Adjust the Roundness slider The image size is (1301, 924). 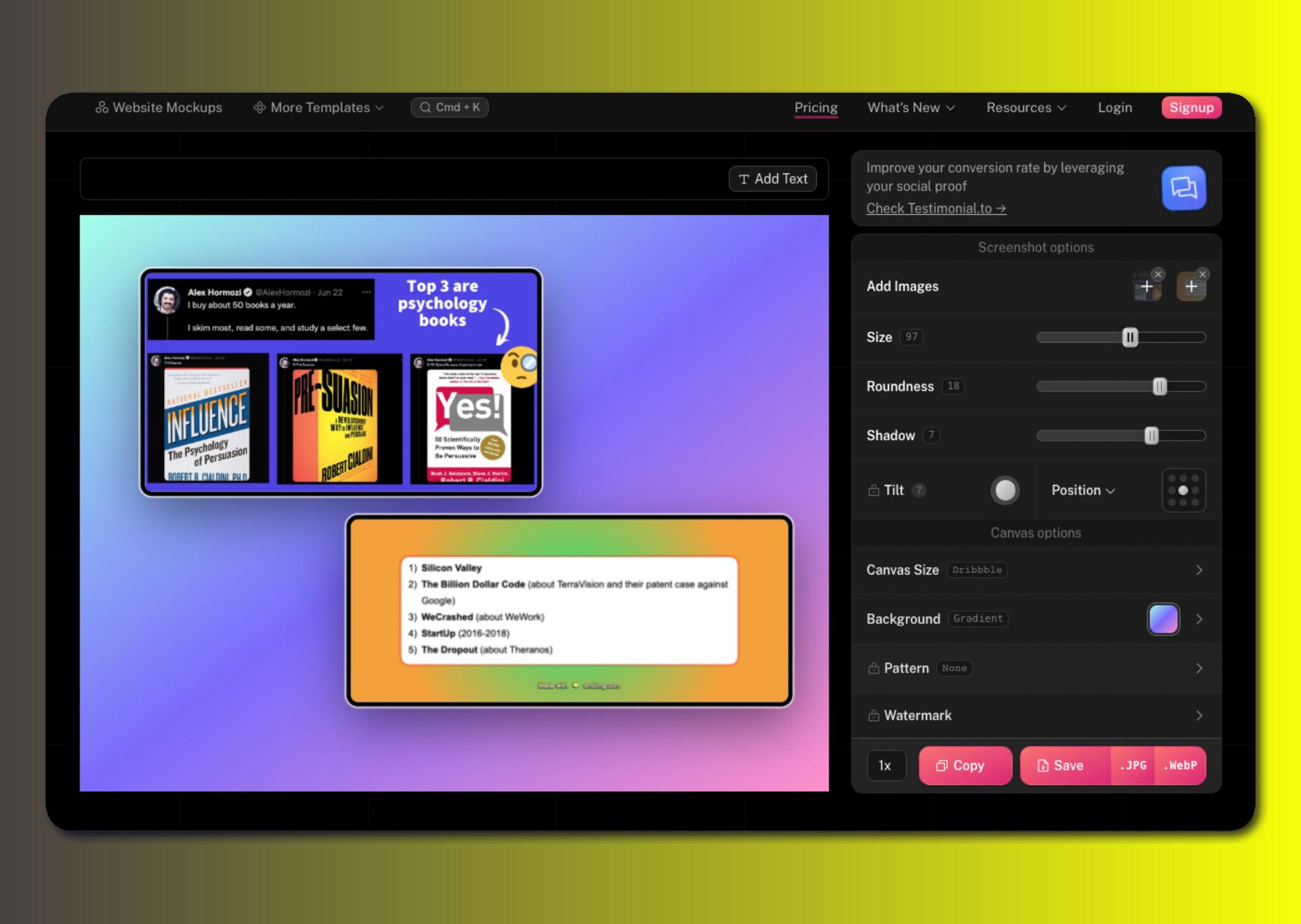[x=1159, y=386]
